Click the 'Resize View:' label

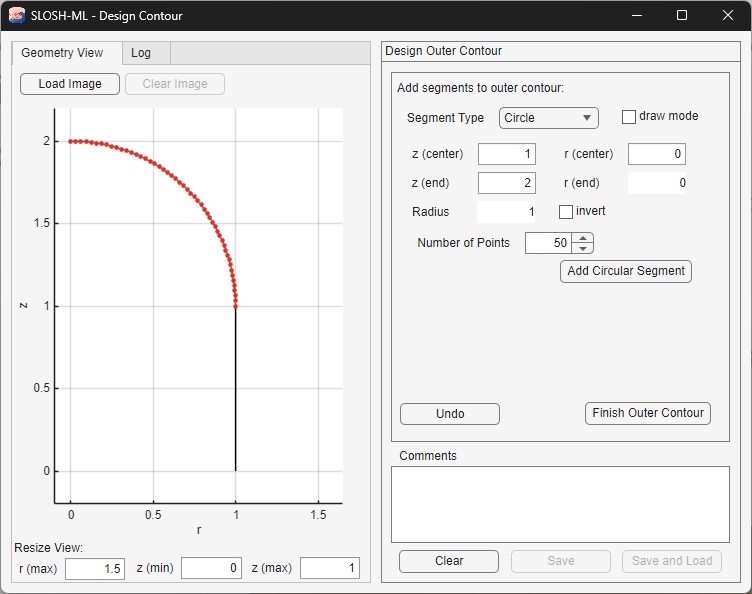click(x=48, y=547)
